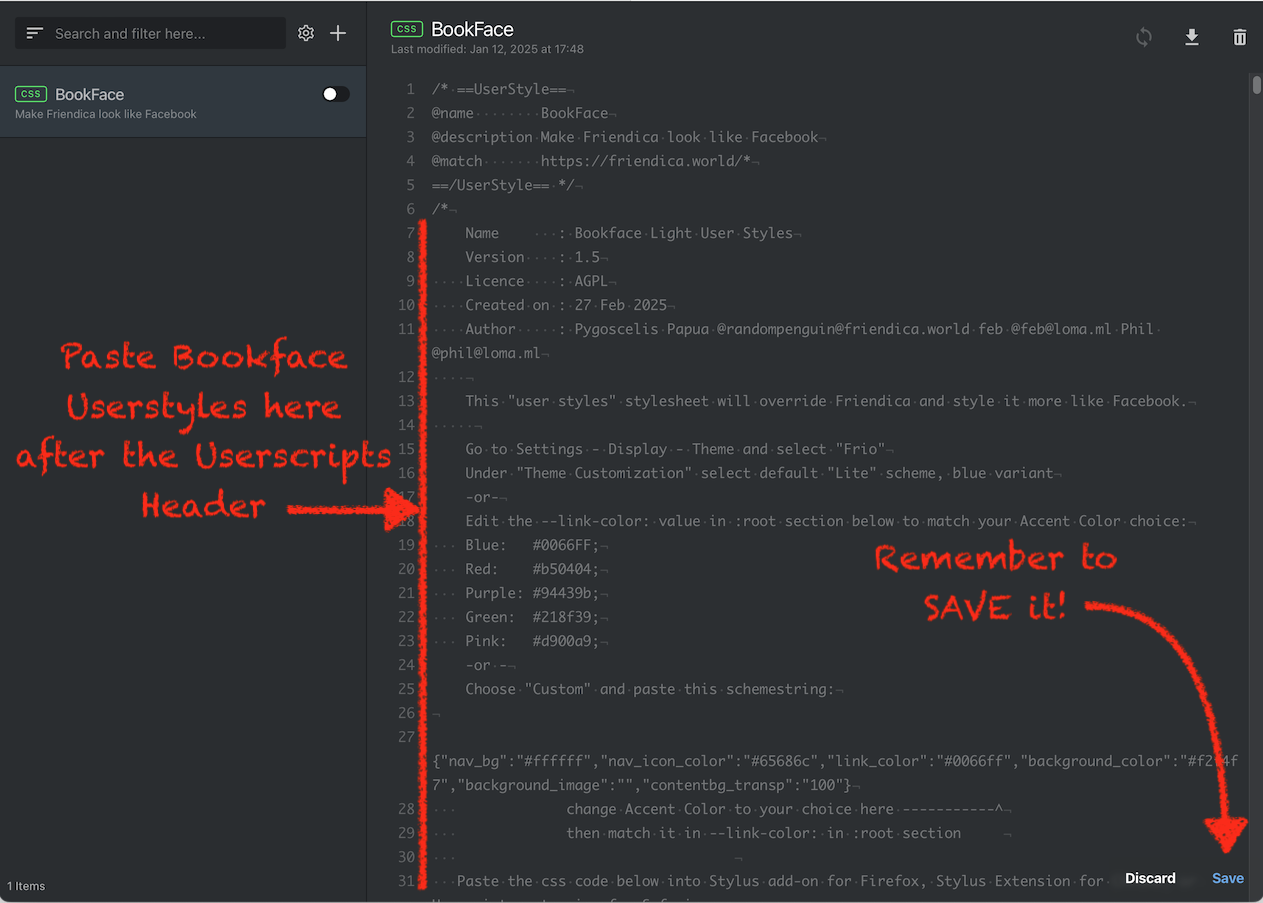Click the '==/UserStyle== */' closing line
1263x903 pixels.
[508, 185]
